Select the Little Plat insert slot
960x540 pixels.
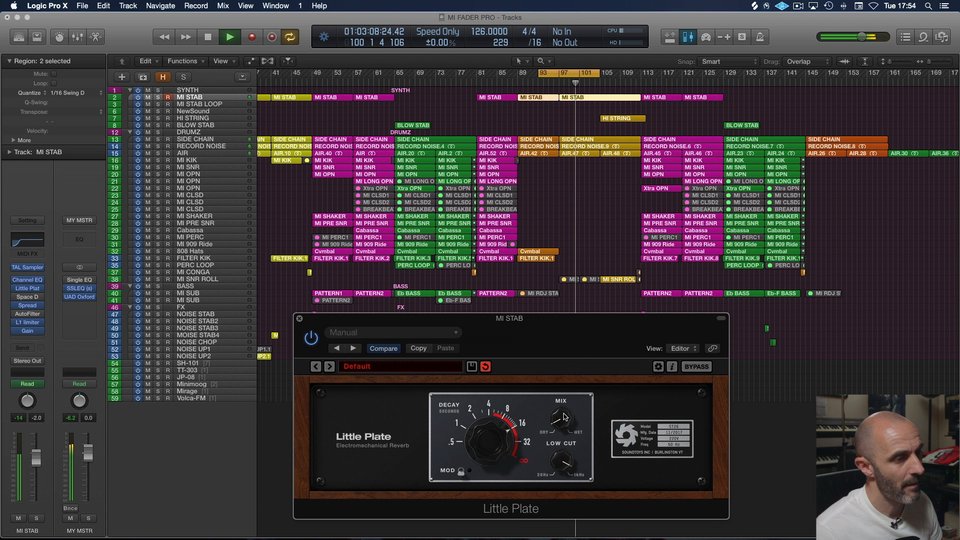tap(28, 288)
